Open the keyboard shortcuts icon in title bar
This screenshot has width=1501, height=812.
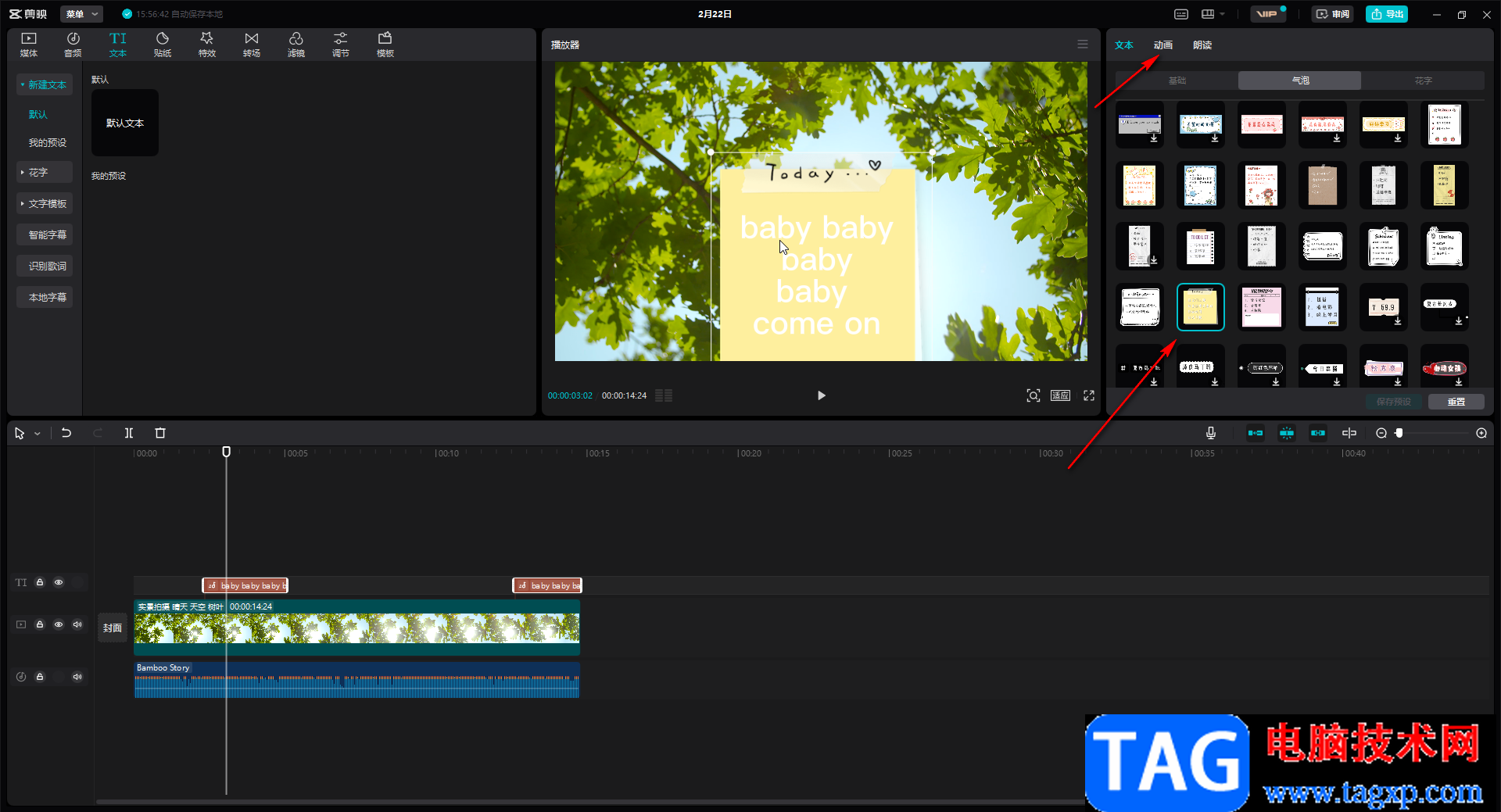[1181, 14]
